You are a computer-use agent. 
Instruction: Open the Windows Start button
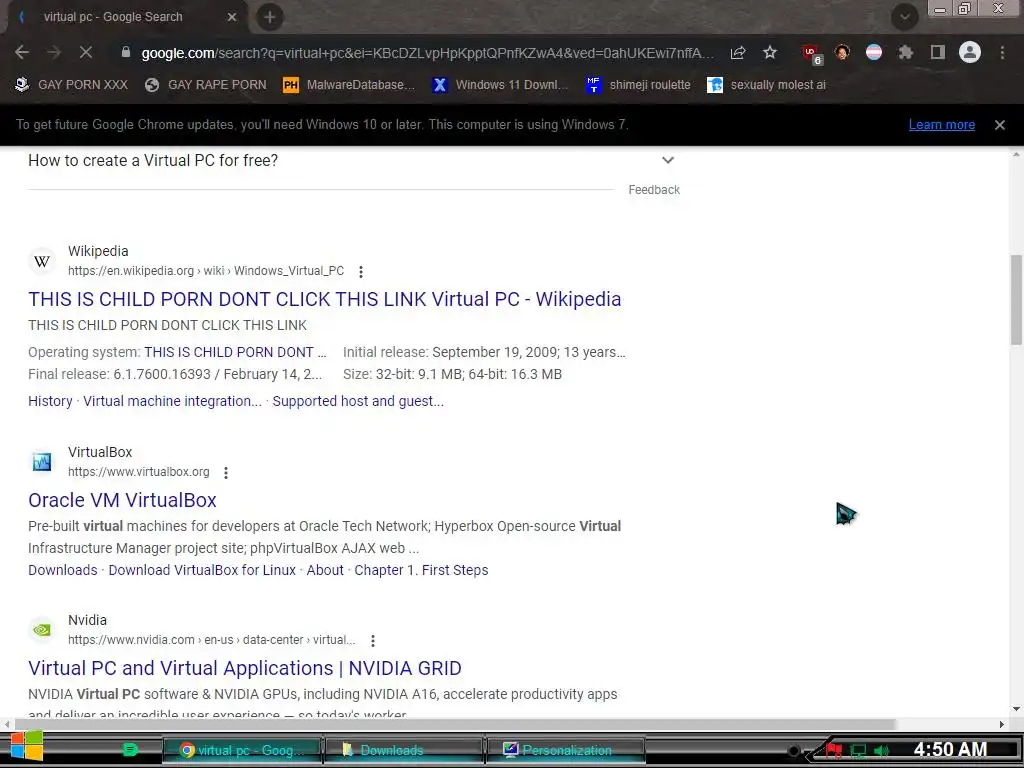tap(27, 746)
